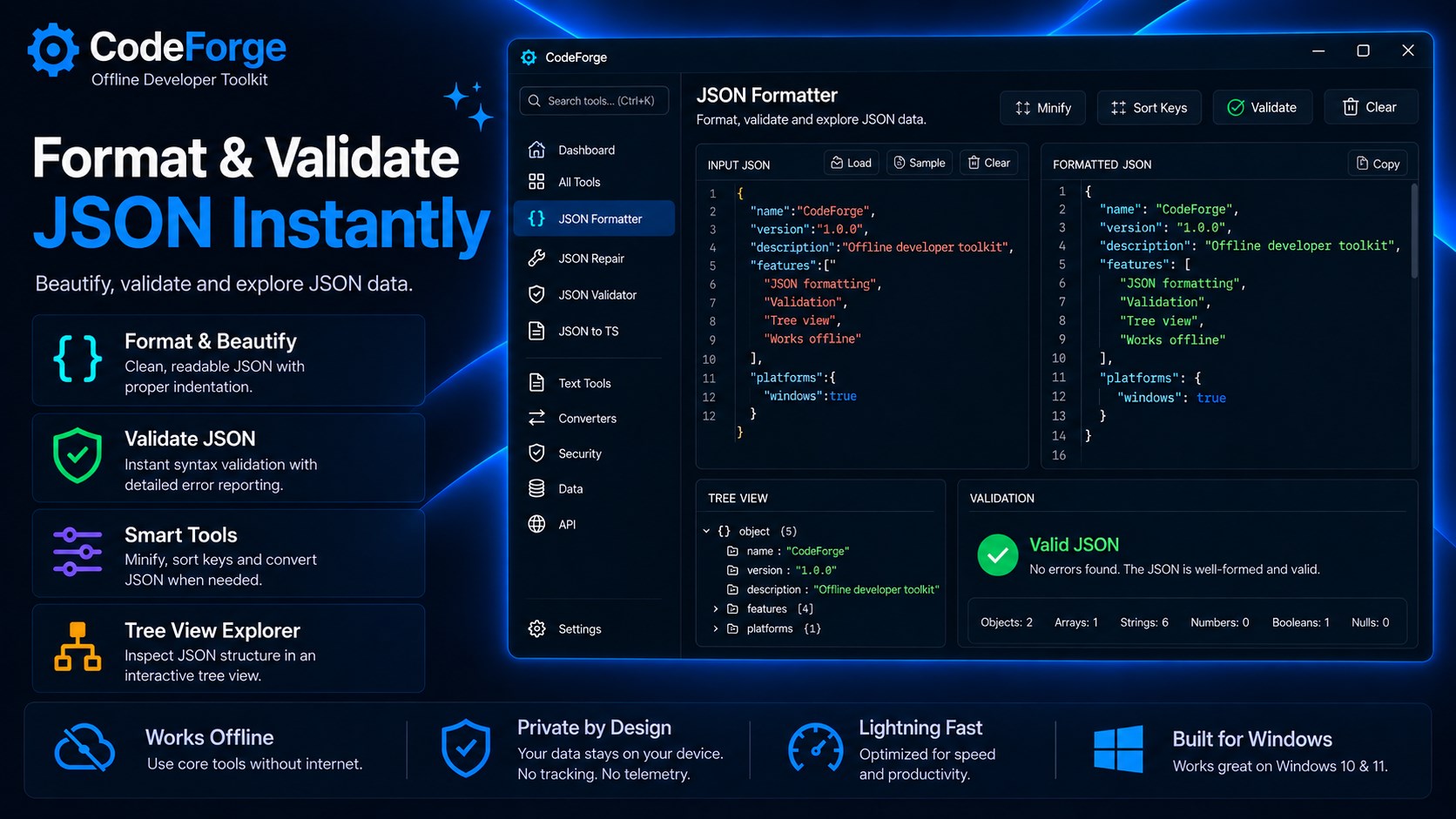Screen dimensions: 1456x819
Task: Go to the Data sidebar section
Action: (x=594, y=488)
